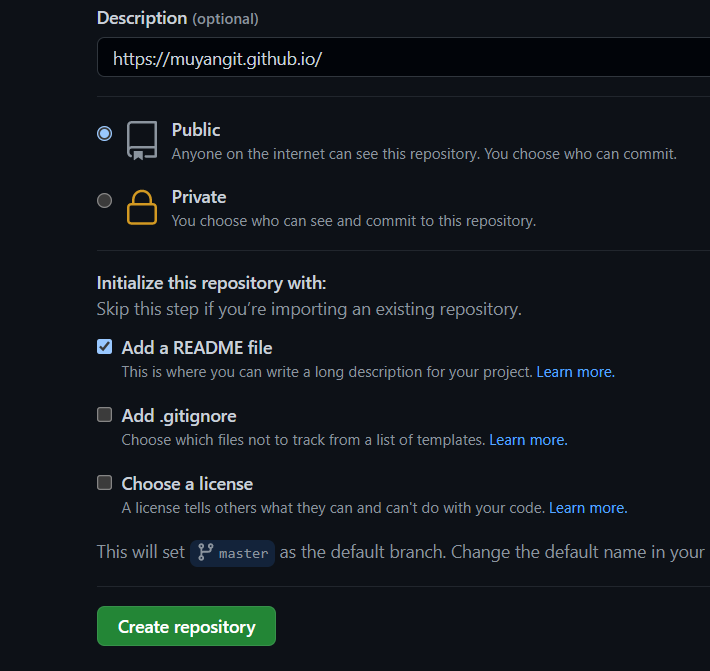This screenshot has height=671, width=710.
Task: Select the Private radio button
Action: click(x=104, y=200)
